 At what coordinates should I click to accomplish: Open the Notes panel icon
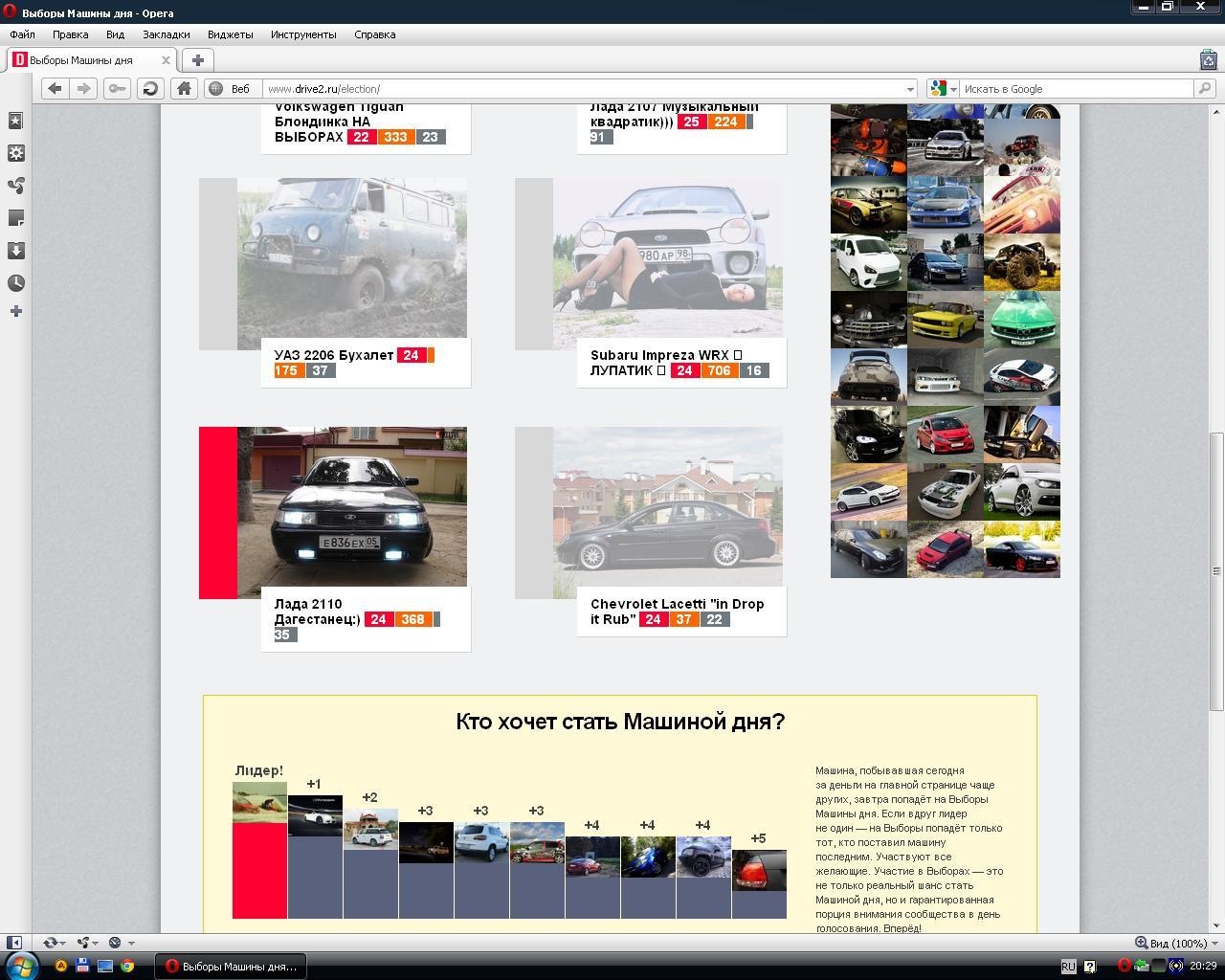point(16,218)
